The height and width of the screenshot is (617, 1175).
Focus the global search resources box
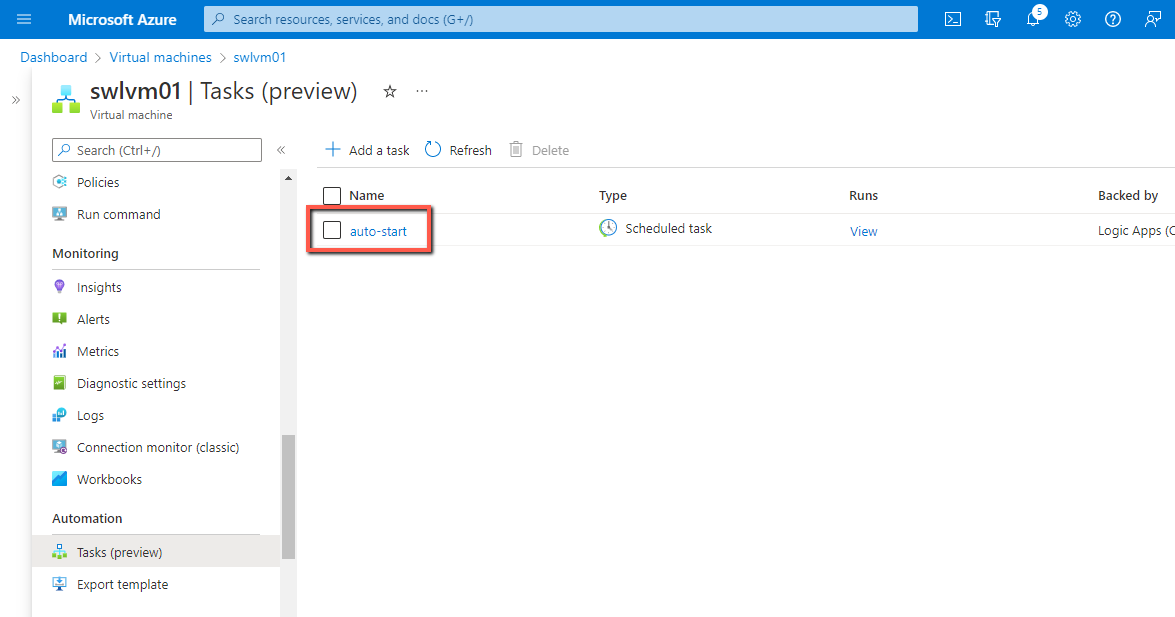tap(561, 19)
